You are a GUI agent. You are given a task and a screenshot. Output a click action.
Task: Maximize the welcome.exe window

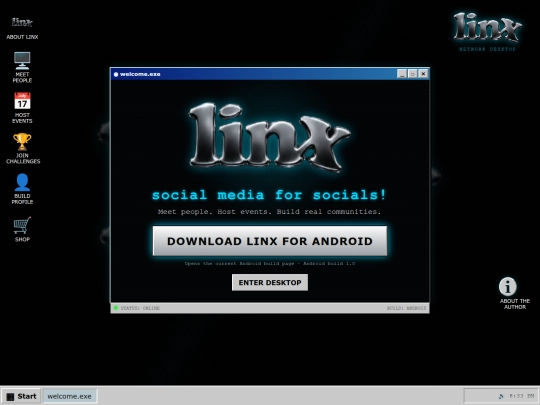[x=413, y=74]
